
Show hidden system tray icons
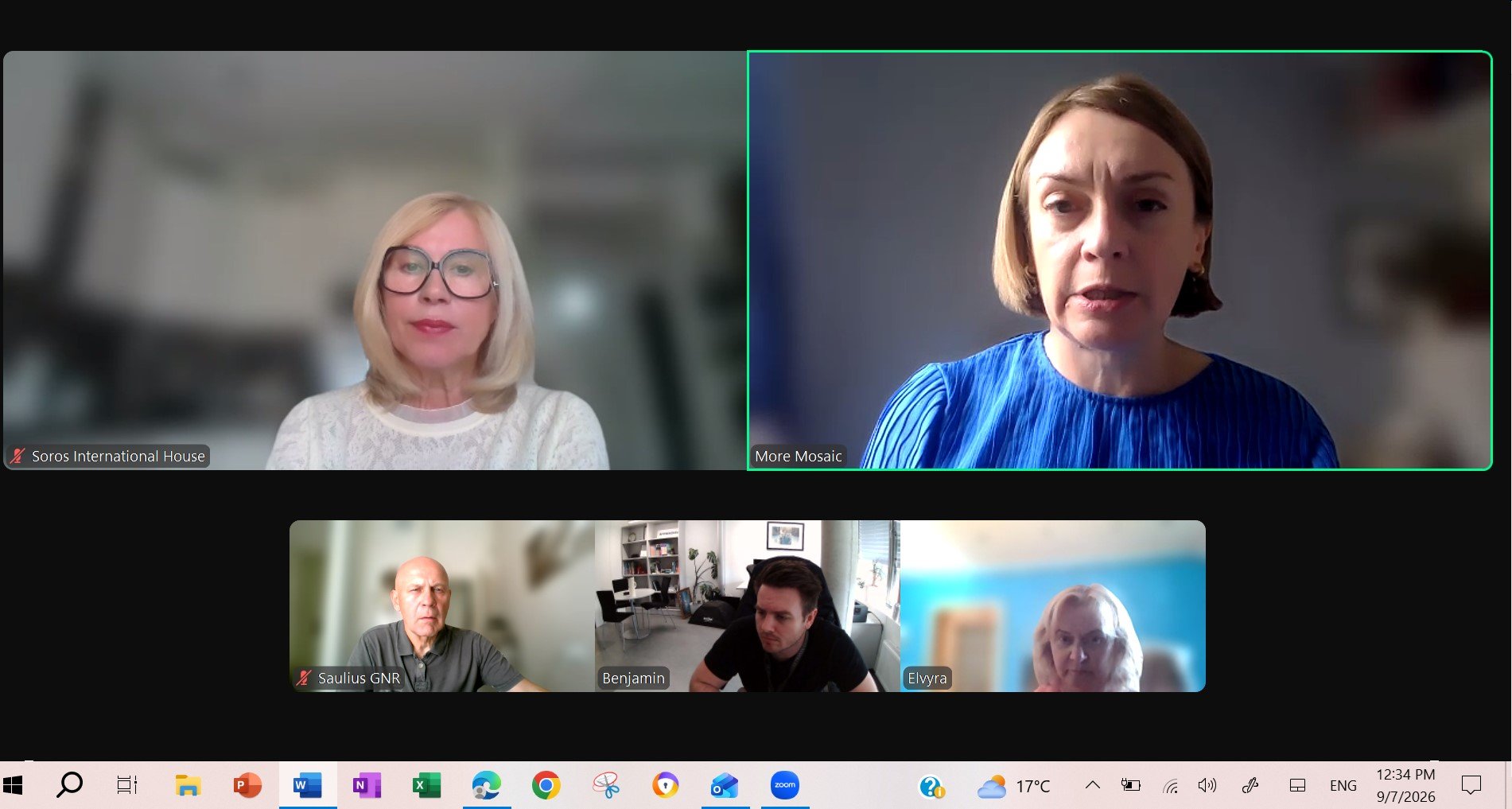pyautogui.click(x=1093, y=785)
